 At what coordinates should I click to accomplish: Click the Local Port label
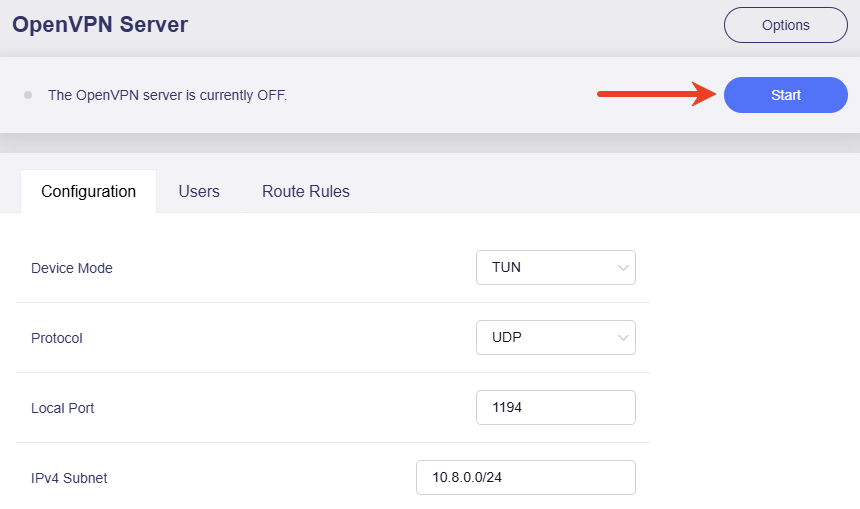point(63,408)
